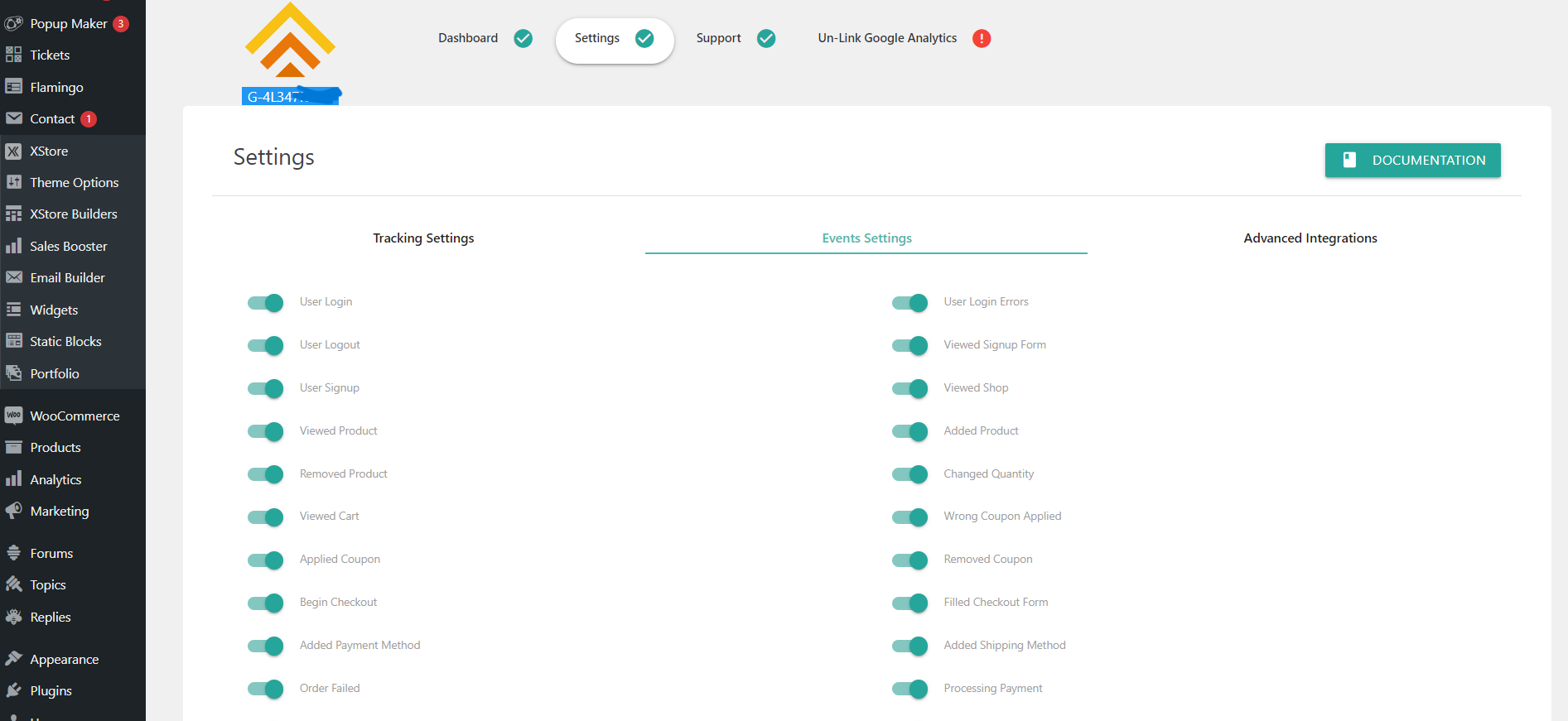
Task: Toggle Added Shipping Method switch
Action: point(909,646)
